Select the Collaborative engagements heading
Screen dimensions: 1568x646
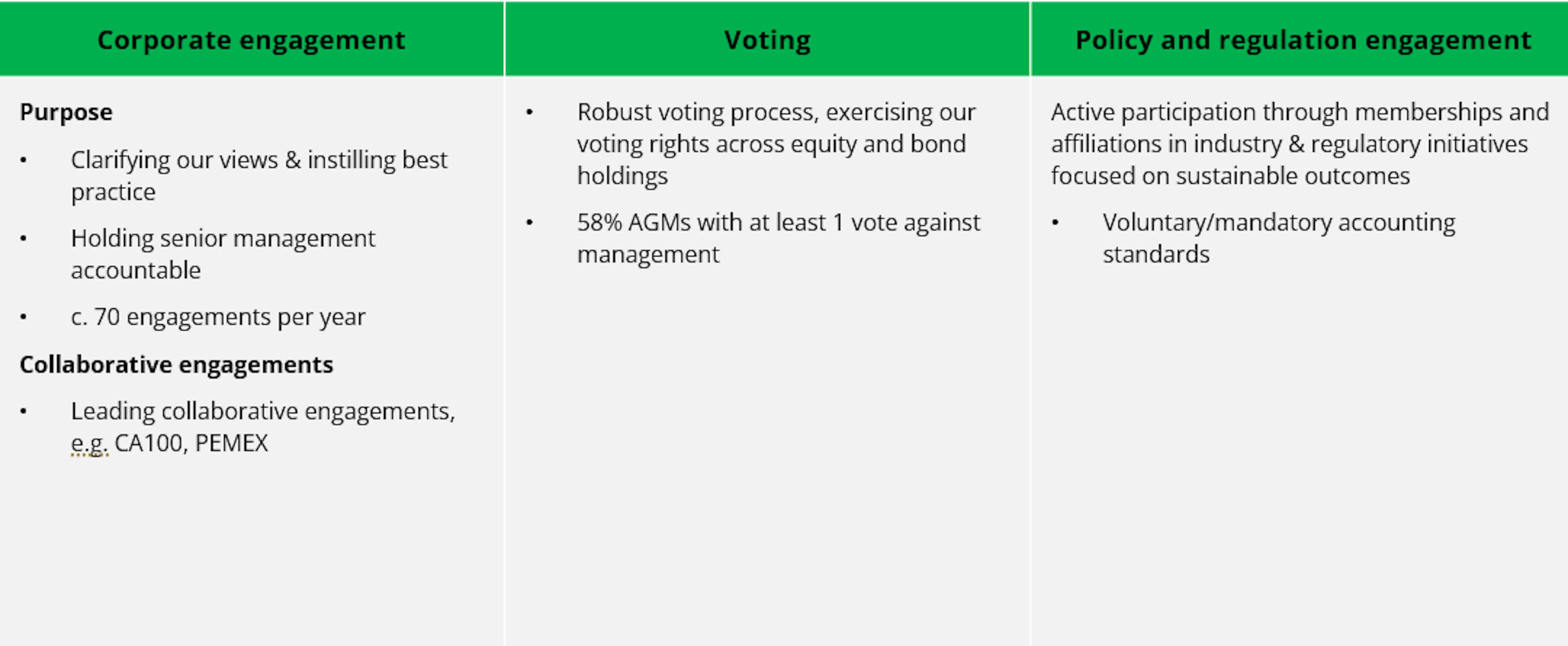176,365
